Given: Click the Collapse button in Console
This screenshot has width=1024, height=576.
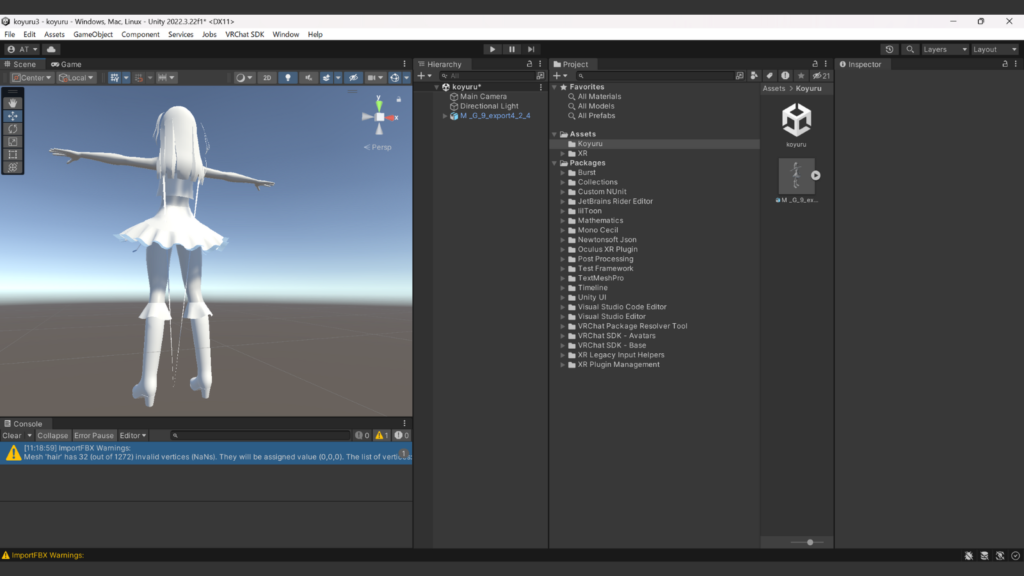Looking at the screenshot, I should (x=53, y=436).
